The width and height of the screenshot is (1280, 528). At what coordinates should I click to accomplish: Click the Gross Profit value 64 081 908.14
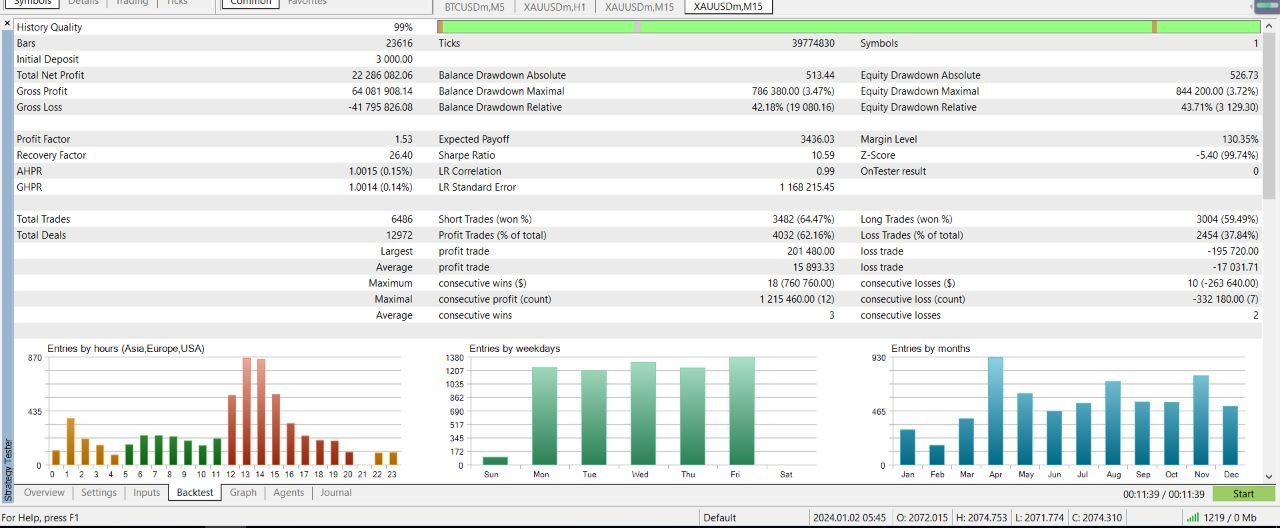coord(382,91)
